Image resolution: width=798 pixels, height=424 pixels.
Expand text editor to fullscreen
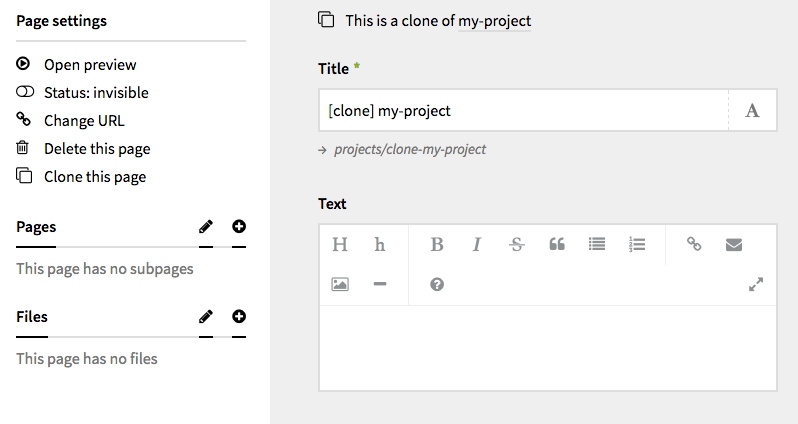tap(756, 285)
